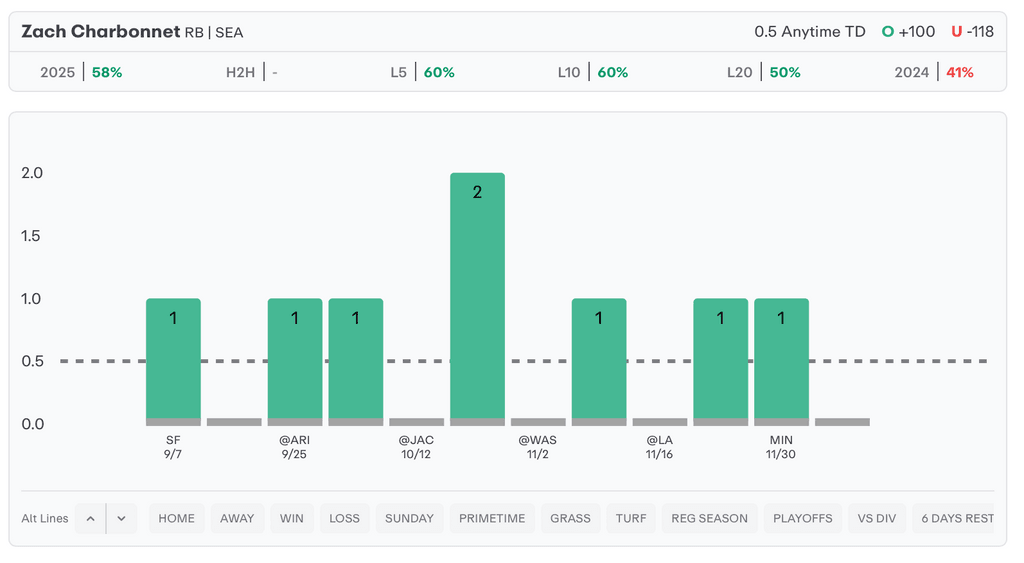The image size is (1024, 563).
Task: Increase the Alt Lines value with up chevron
Action: pos(90,518)
